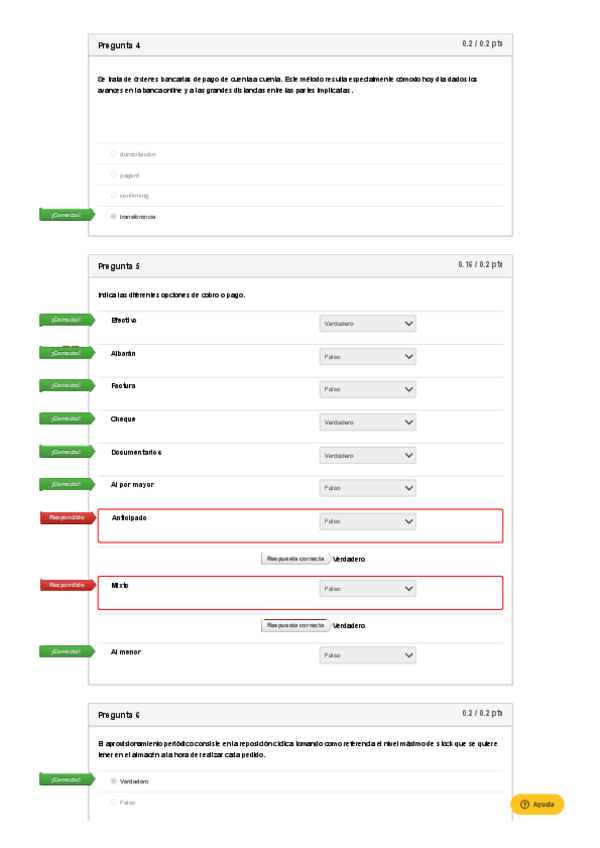Click 'Respuesta correcta' label below Mixto
Screen dimensions: 600x848
tap(295, 625)
